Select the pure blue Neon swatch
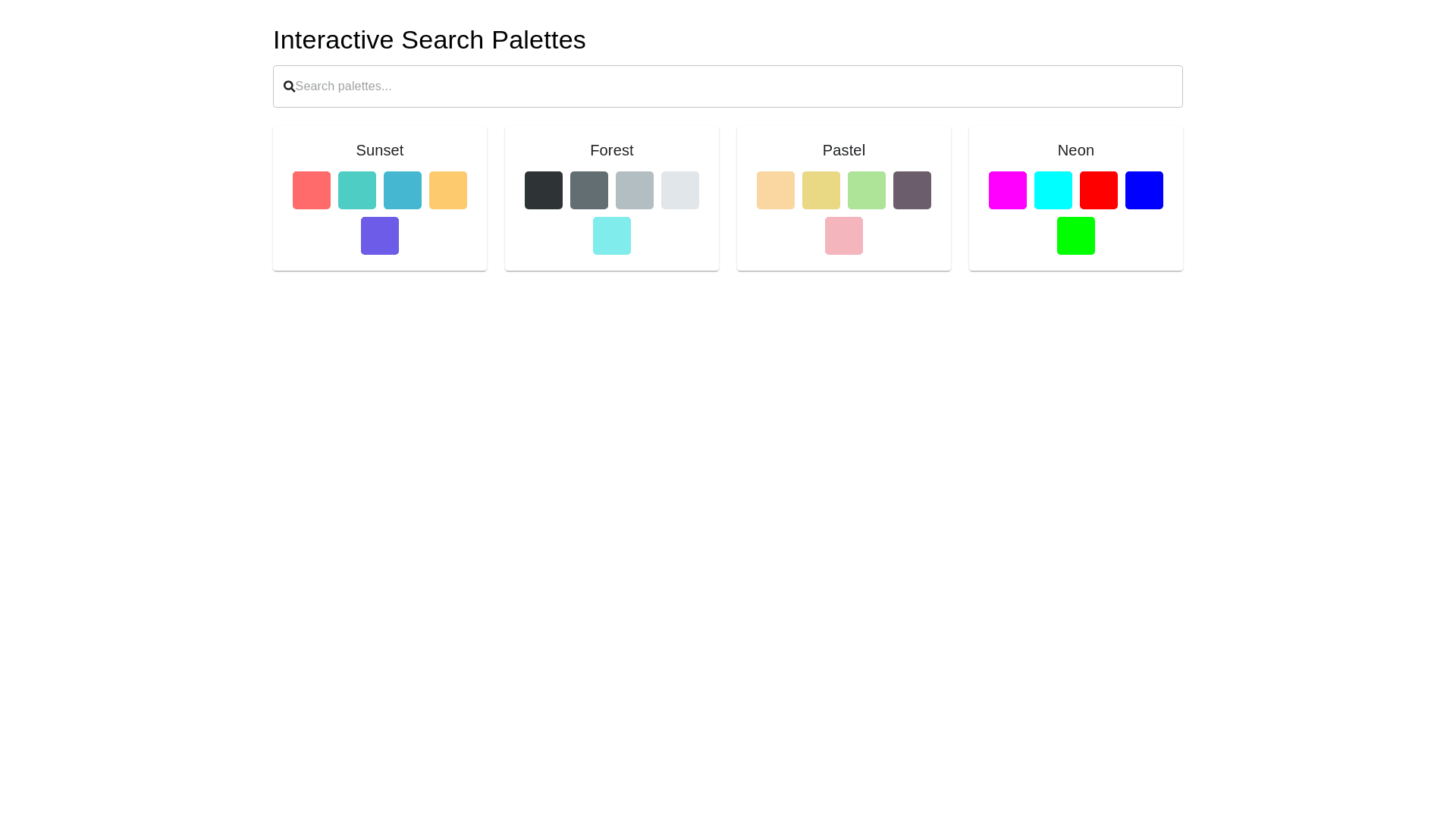1456x819 pixels. 1144,190
